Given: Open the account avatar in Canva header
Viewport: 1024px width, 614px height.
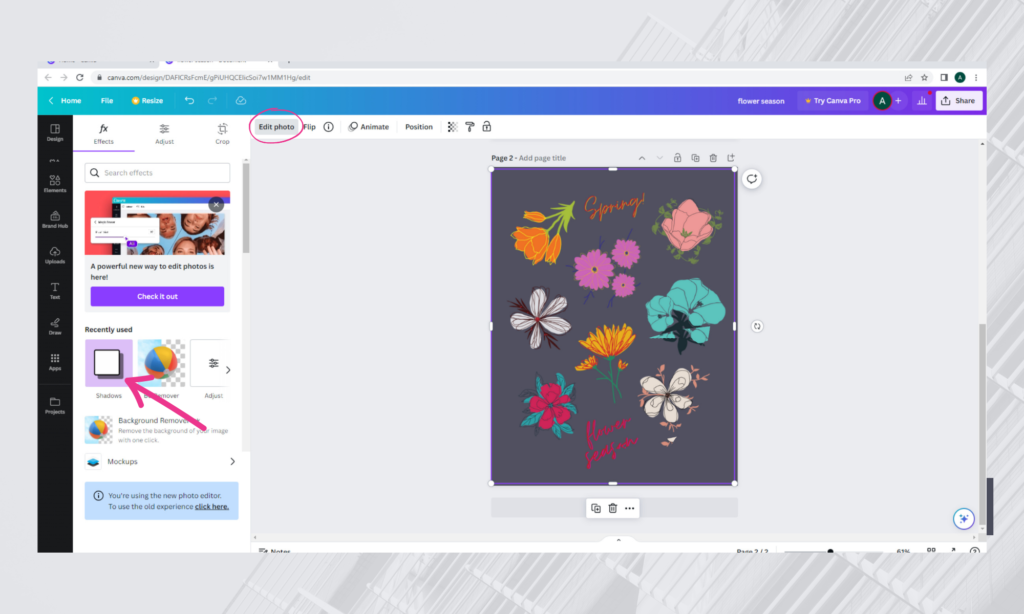Looking at the screenshot, I should point(882,101).
